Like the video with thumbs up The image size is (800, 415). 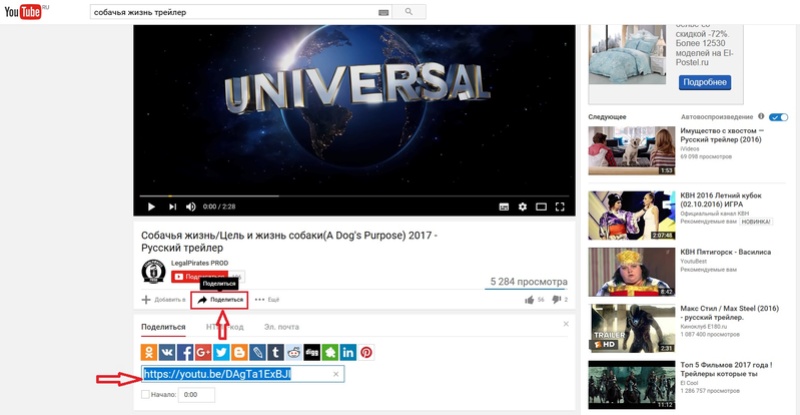point(529,300)
